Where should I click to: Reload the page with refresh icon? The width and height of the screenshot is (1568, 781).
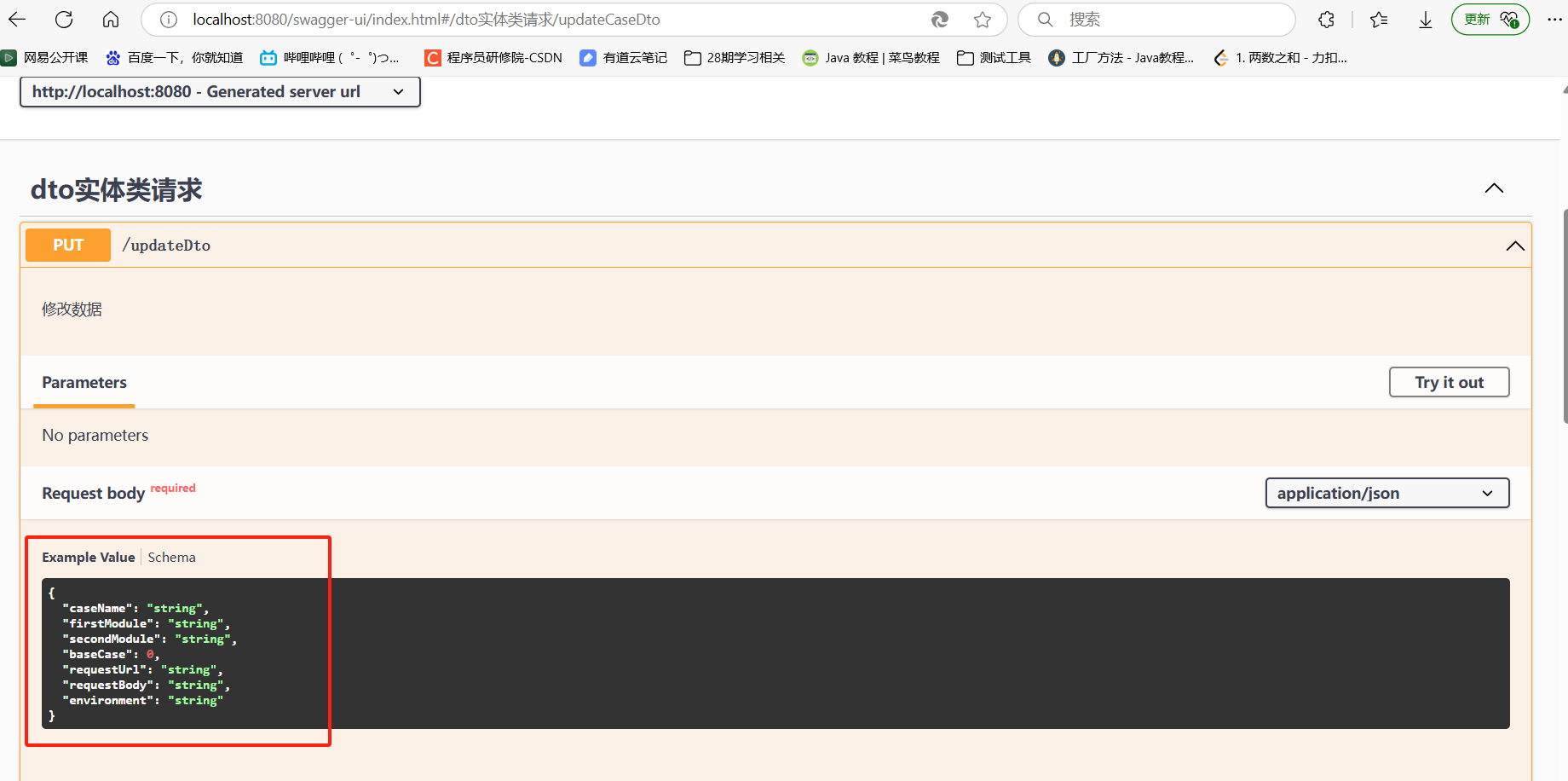click(x=64, y=20)
